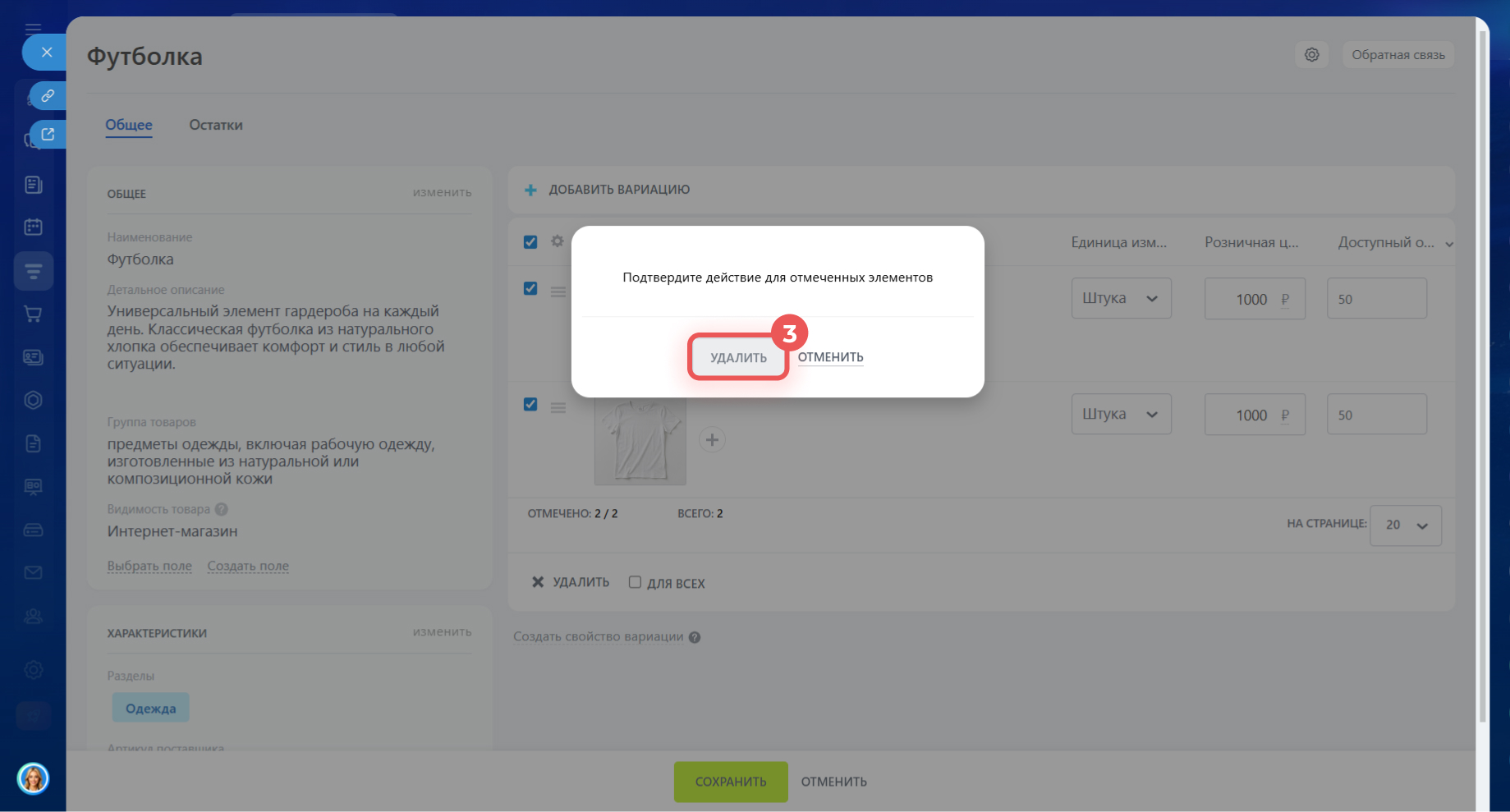Confirm deletion with УДАЛИТЬ in dialog

[x=738, y=358]
